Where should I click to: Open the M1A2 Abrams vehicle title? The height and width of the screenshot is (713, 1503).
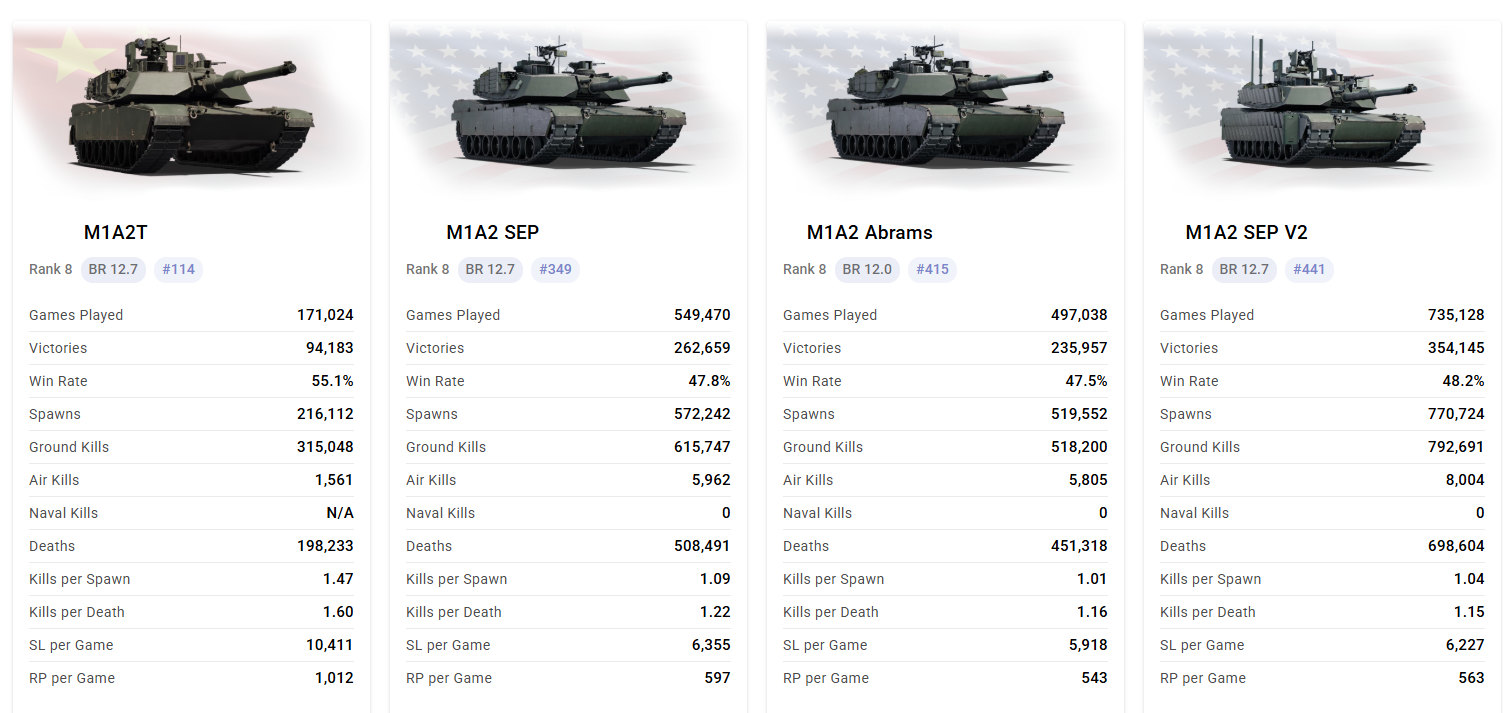pos(869,233)
